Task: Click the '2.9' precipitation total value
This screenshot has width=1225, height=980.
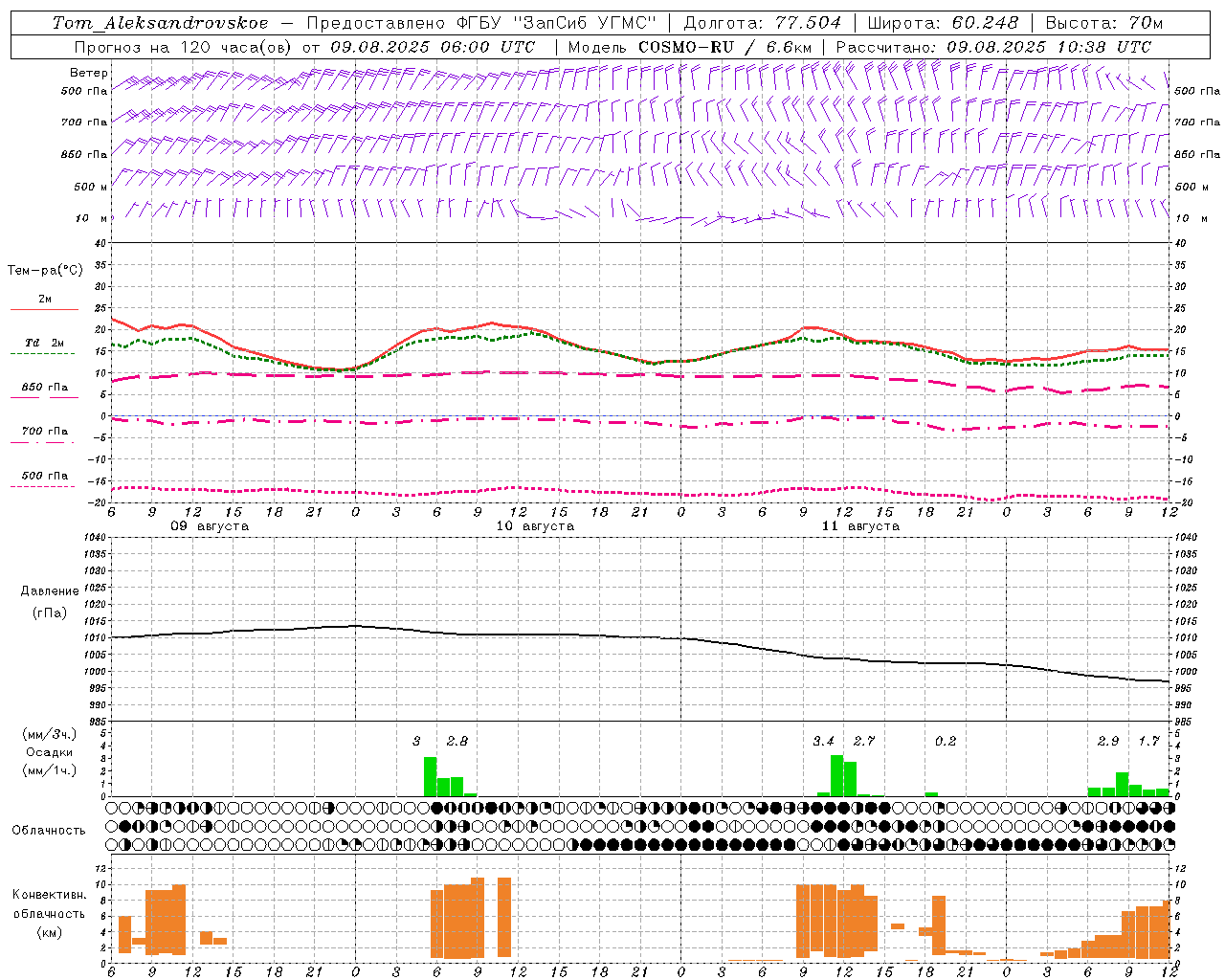Action: point(1108,741)
